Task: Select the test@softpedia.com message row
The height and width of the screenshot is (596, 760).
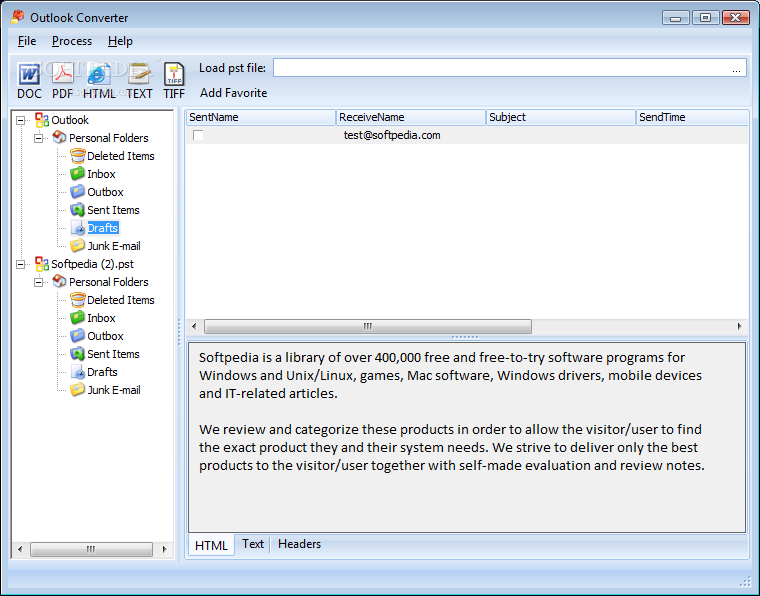Action: point(467,135)
